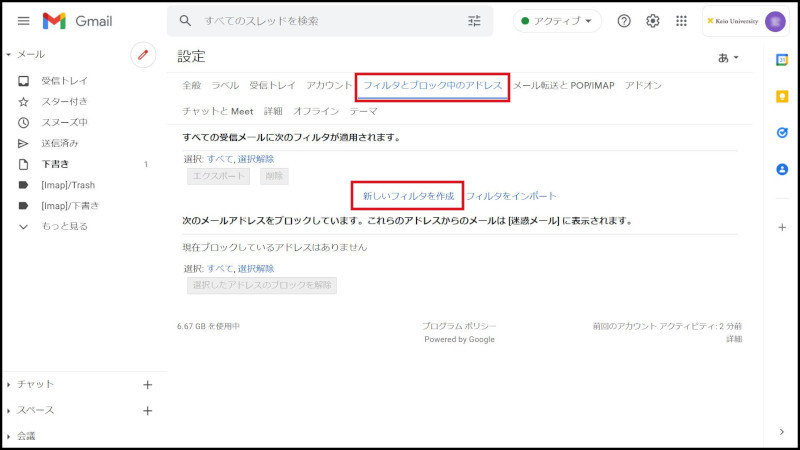Collapse the メール section arrow
Viewport: 800px width, 450px height.
(x=9, y=54)
